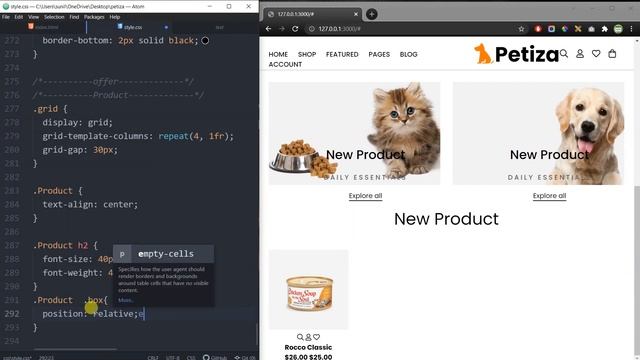Screen dimensions: 640x360
Task: Close the 127.0.0.1:3000 browser tab
Action: point(356,14)
